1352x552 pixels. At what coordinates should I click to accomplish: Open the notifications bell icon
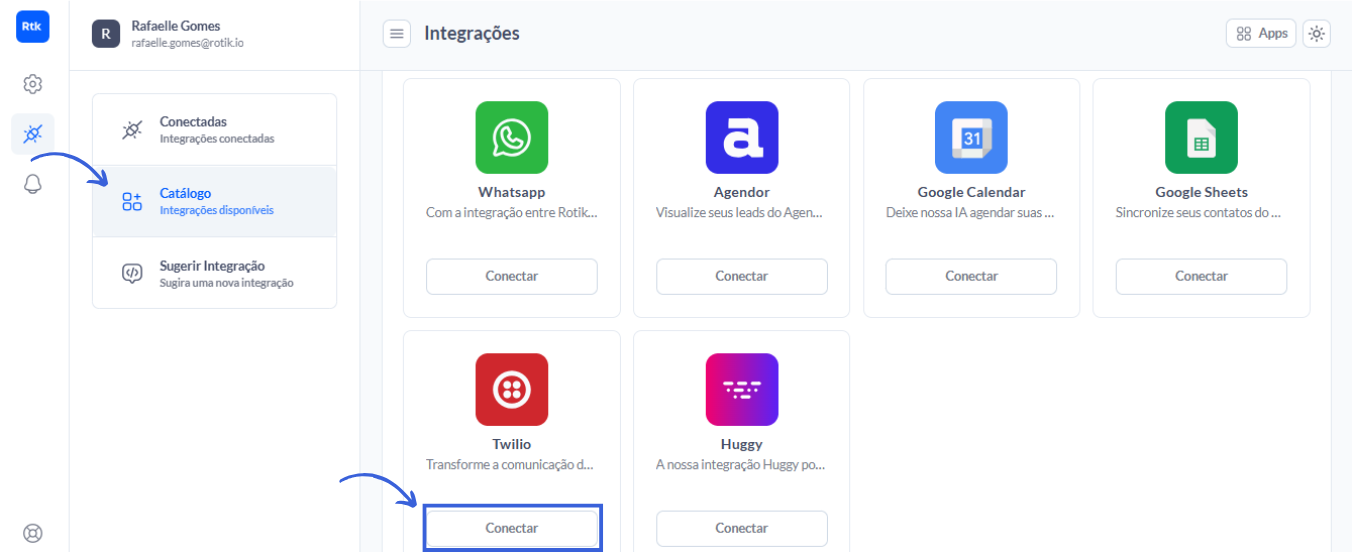[x=32, y=185]
